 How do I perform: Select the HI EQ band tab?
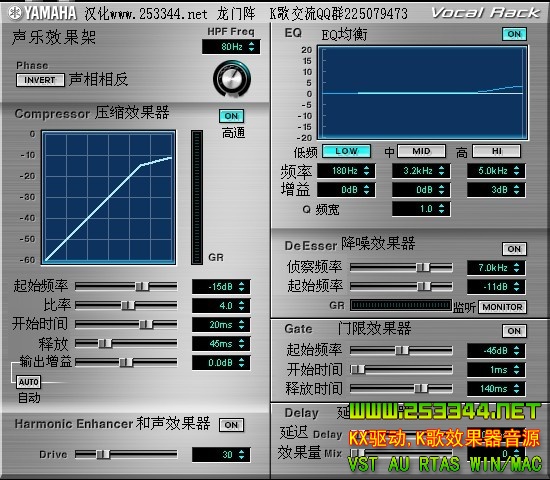coord(496,151)
